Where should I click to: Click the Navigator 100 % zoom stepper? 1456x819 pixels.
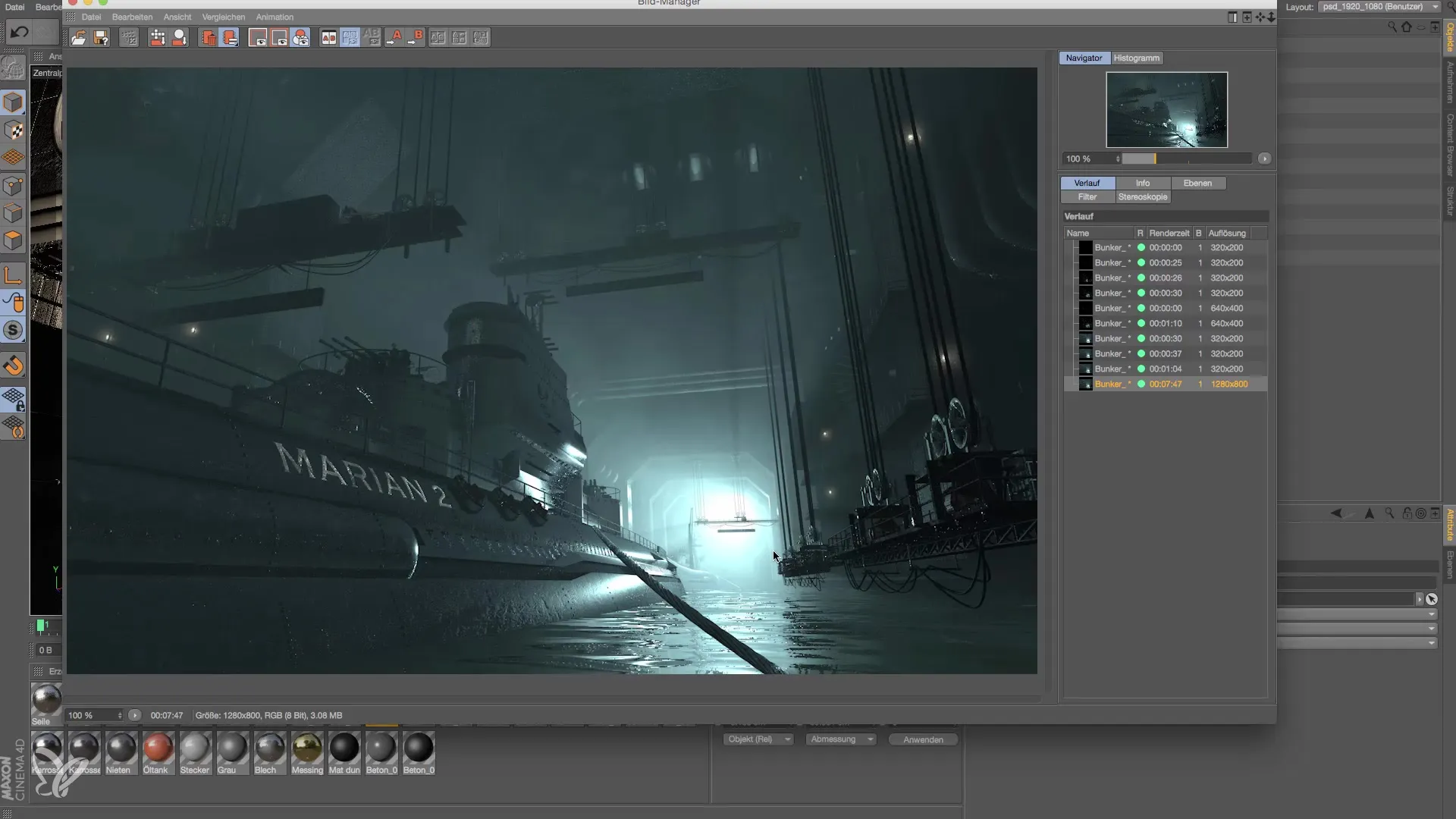(1118, 158)
